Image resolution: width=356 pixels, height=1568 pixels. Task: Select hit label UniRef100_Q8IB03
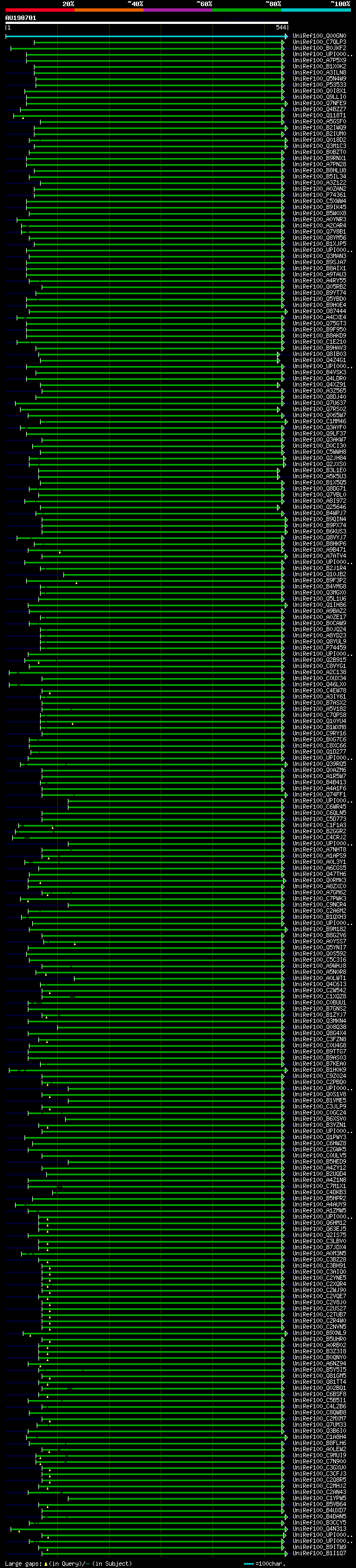click(319, 354)
